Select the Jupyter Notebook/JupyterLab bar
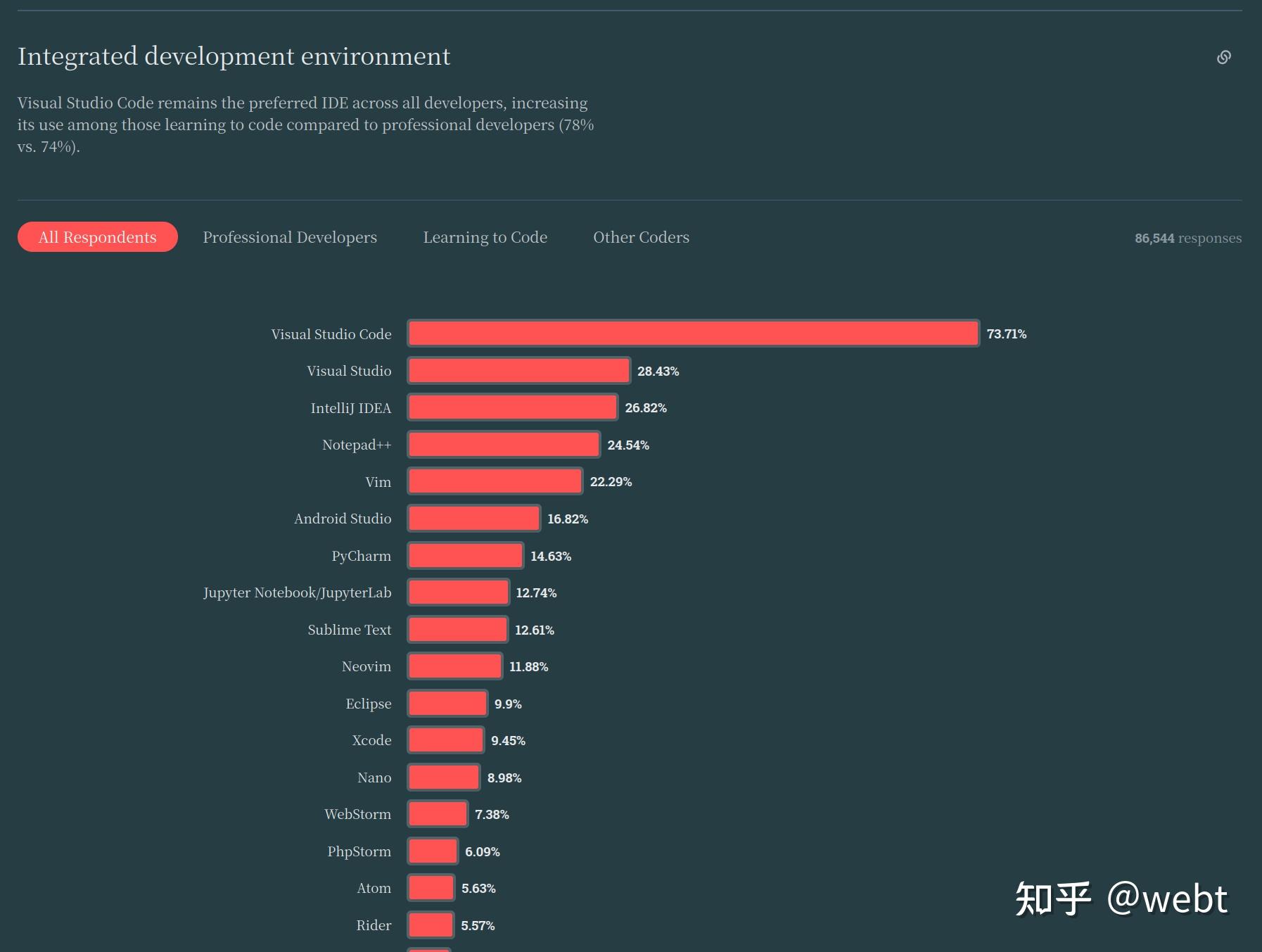1262x952 pixels. pyautogui.click(x=458, y=592)
